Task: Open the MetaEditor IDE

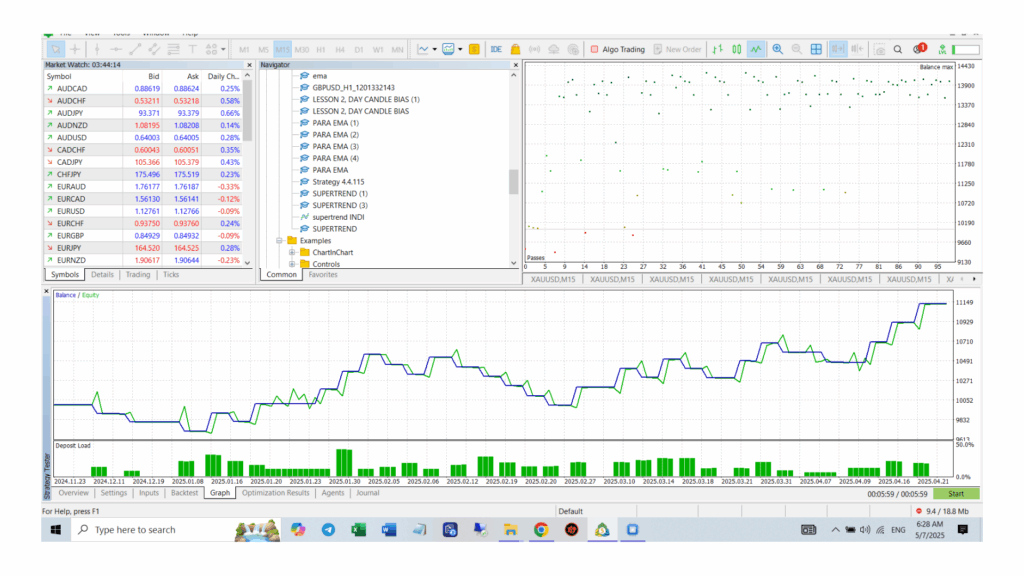Action: [x=496, y=49]
